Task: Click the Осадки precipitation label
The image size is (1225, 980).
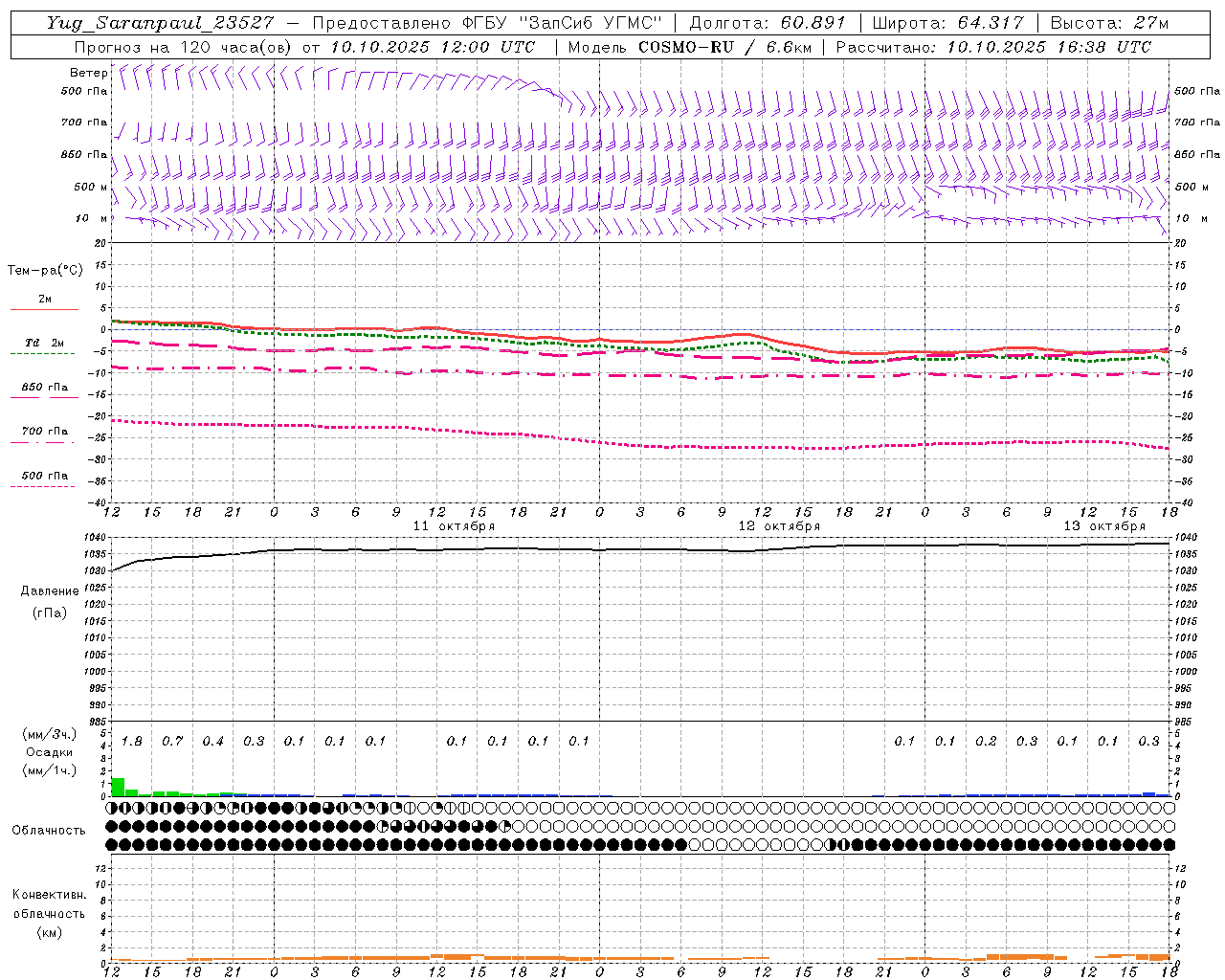Action: (49, 752)
